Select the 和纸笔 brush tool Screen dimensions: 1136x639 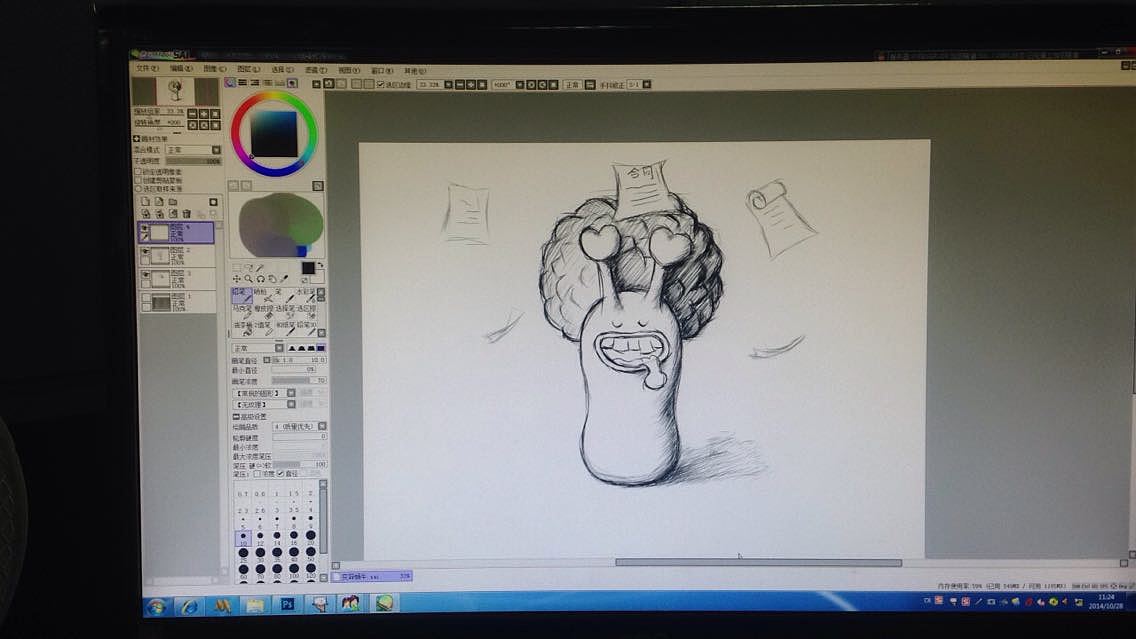pos(287,328)
